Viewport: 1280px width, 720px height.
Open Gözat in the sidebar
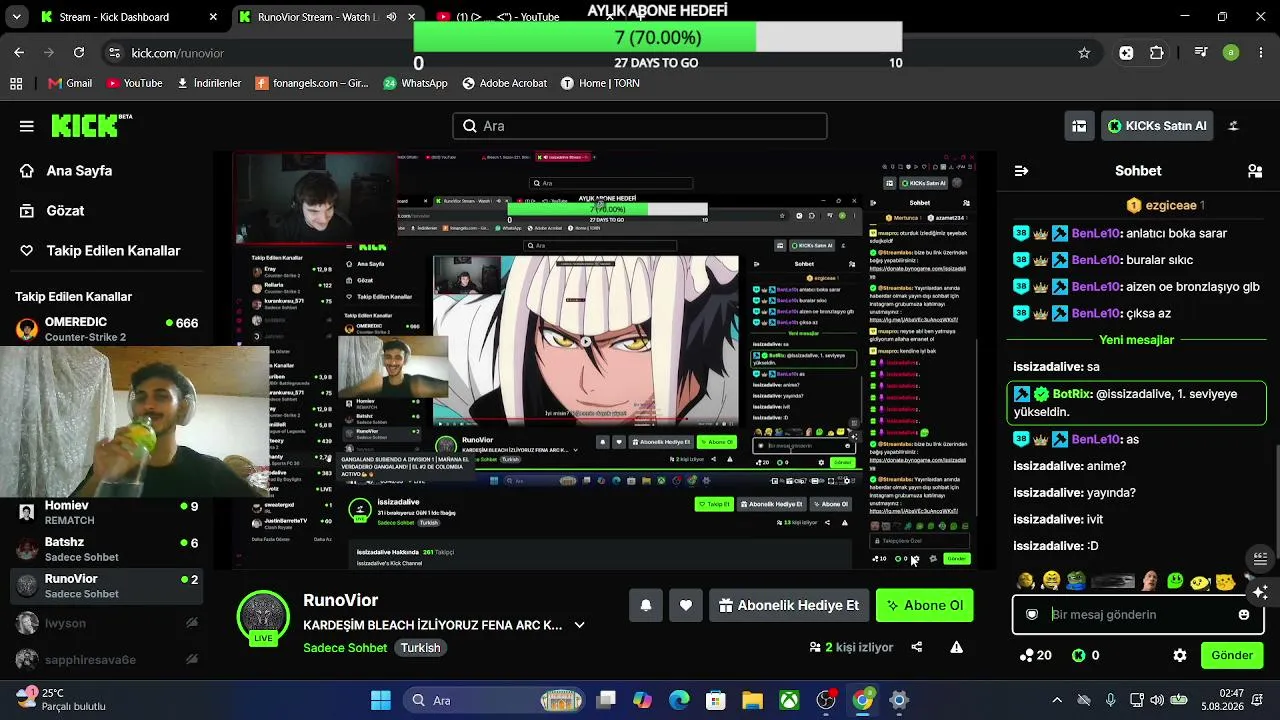[x=52, y=211]
